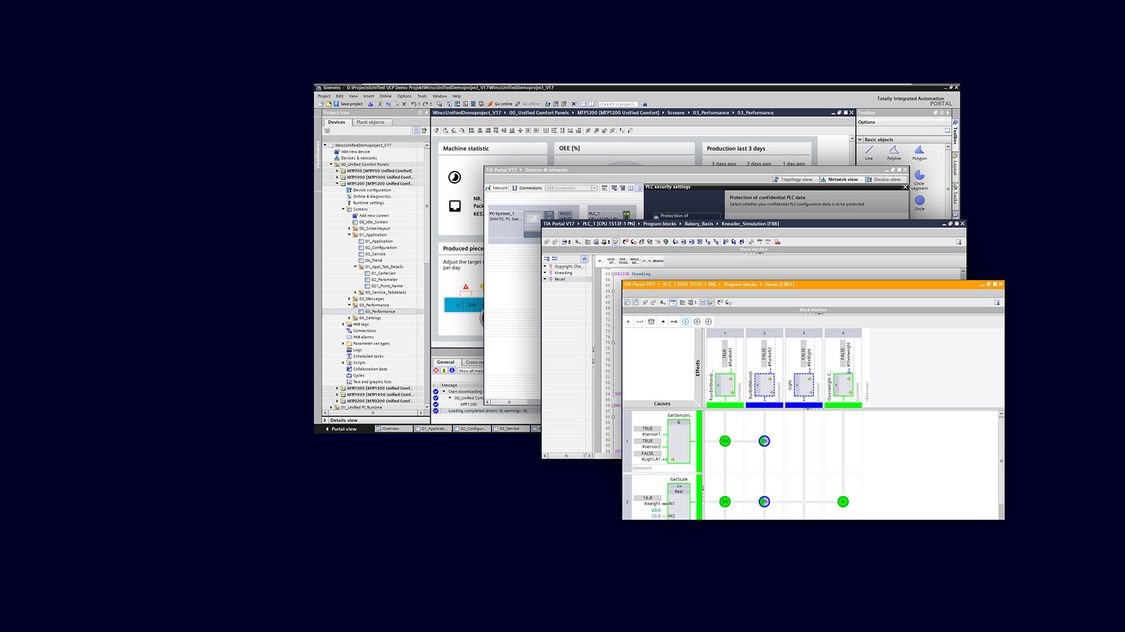The height and width of the screenshot is (632, 1125).
Task: Click the Connections button in network toolbar
Action: coord(527,188)
